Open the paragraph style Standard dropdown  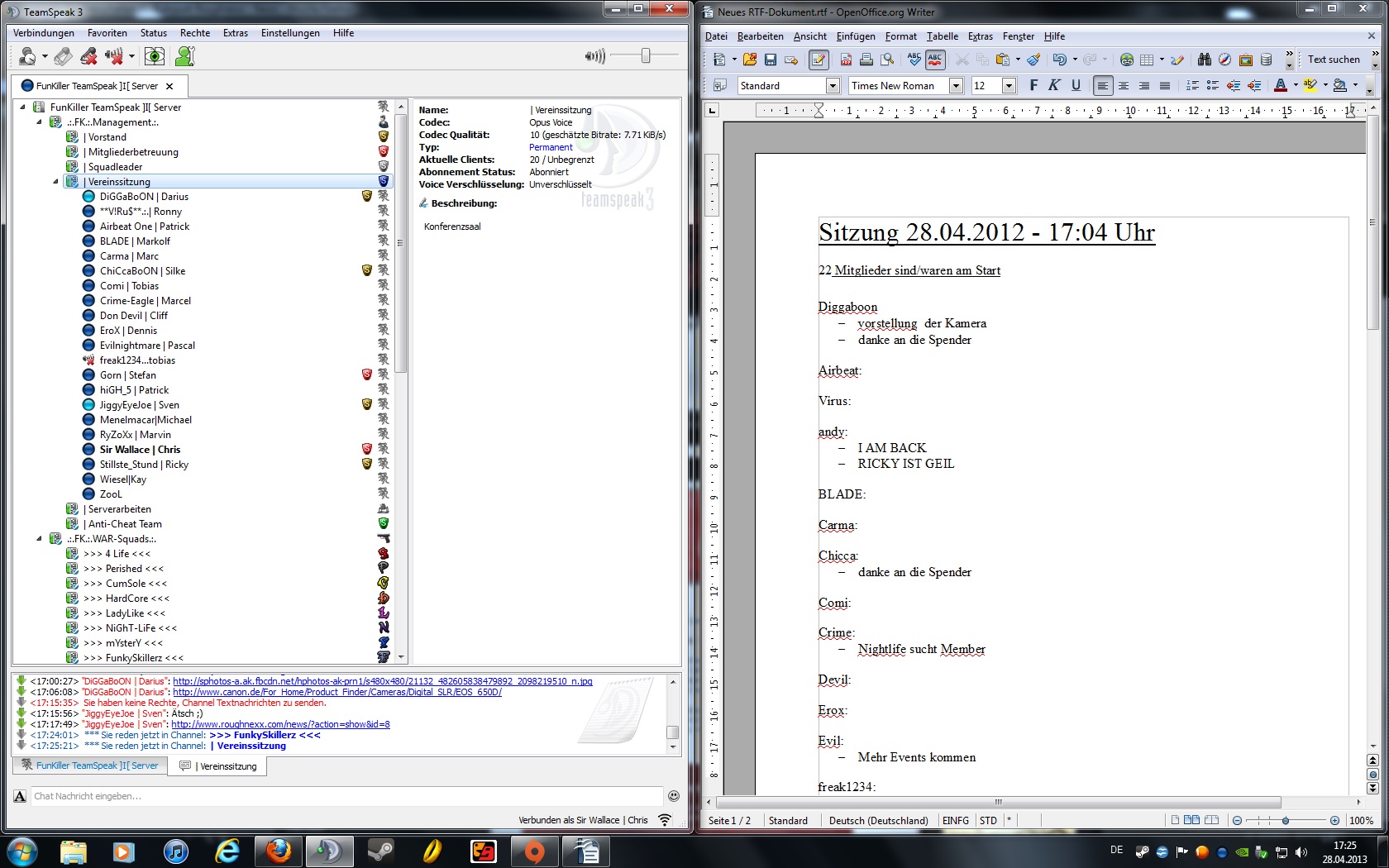click(833, 85)
